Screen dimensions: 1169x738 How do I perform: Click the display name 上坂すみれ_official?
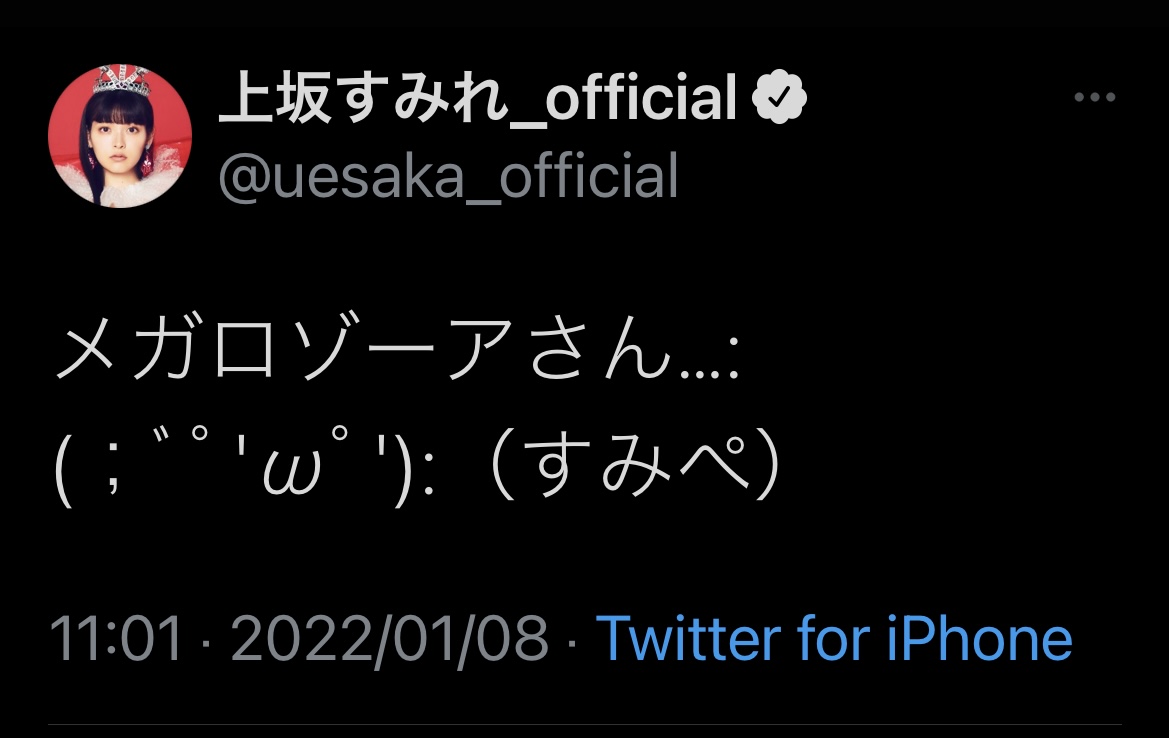pyautogui.click(x=478, y=98)
